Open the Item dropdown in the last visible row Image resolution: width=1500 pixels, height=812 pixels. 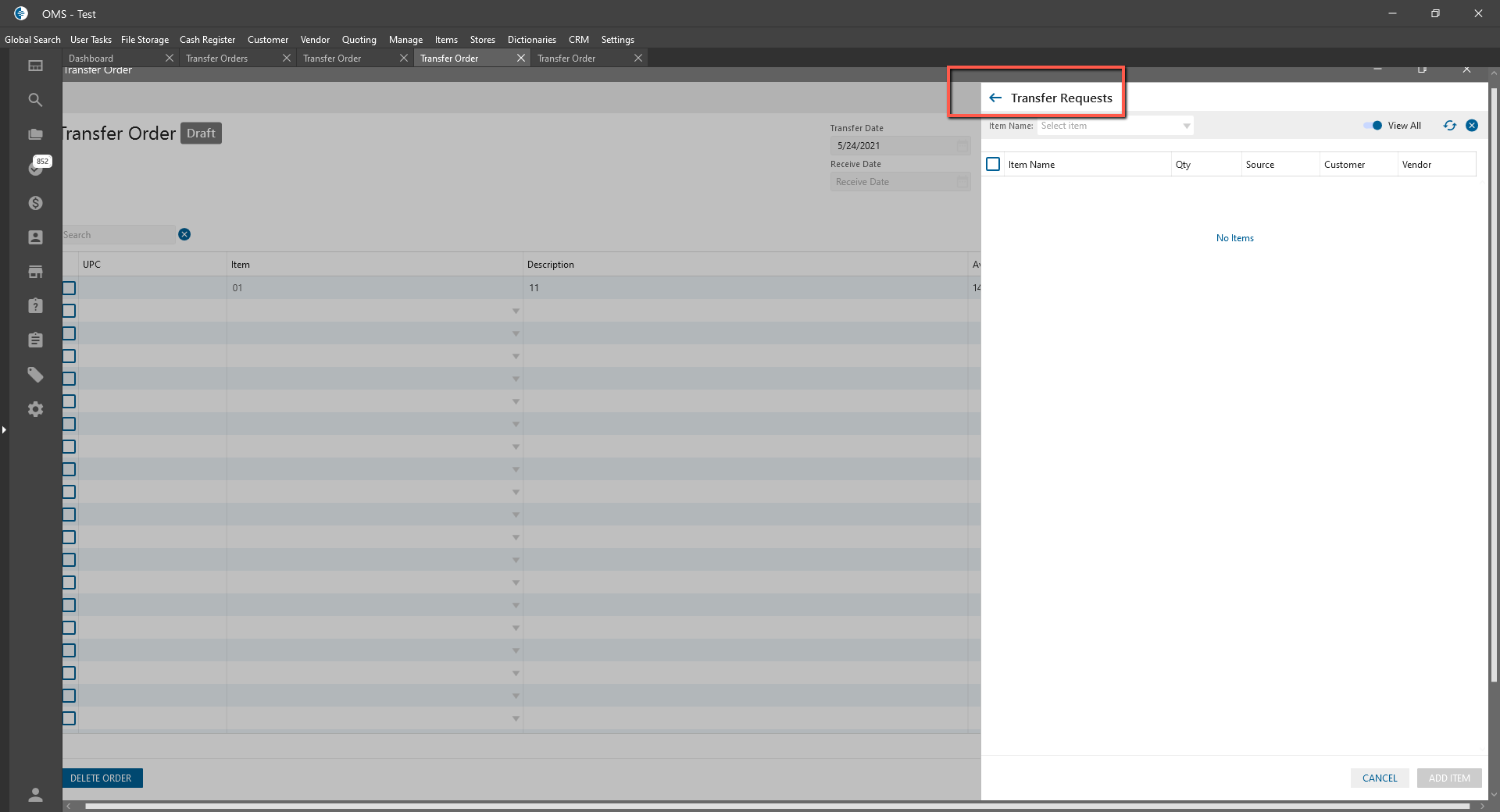pyautogui.click(x=516, y=719)
